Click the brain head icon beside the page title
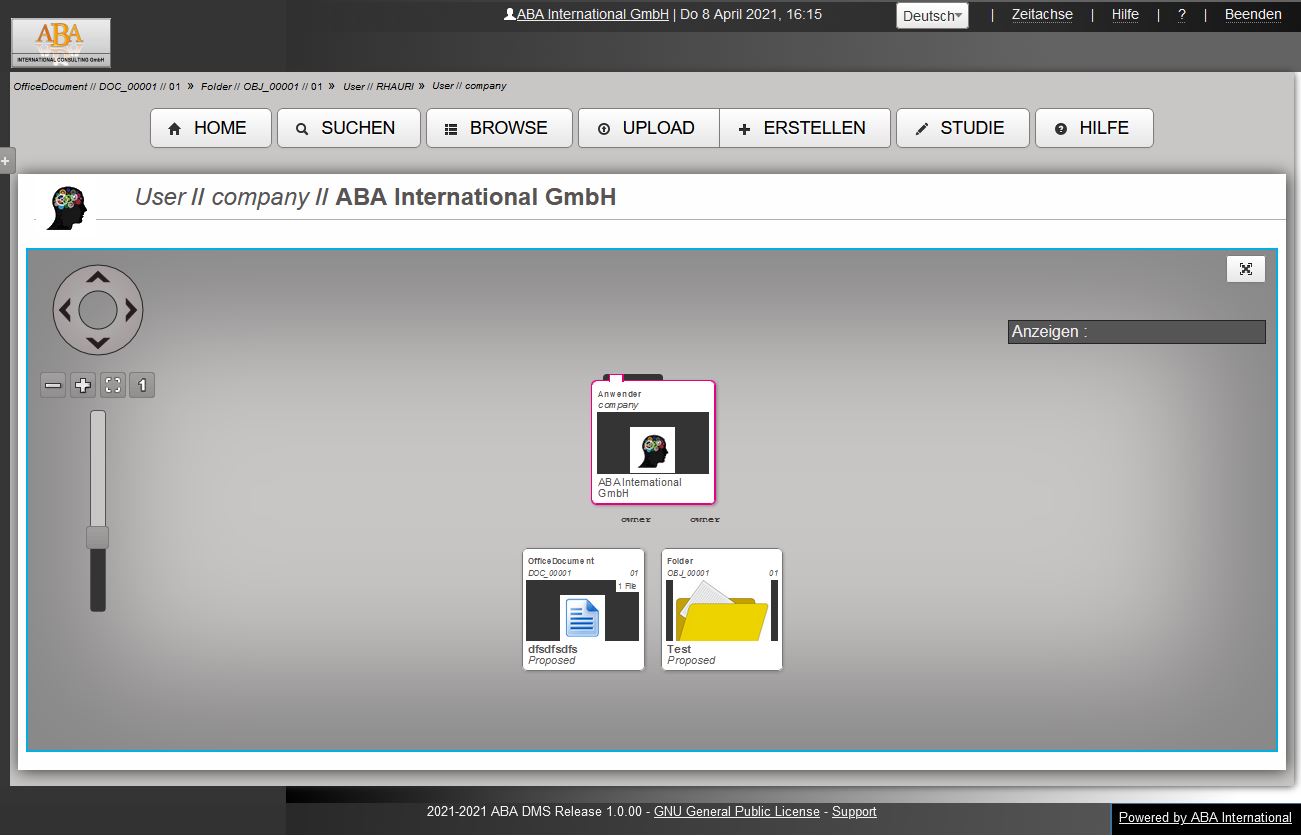The image size is (1301, 836). coord(67,208)
